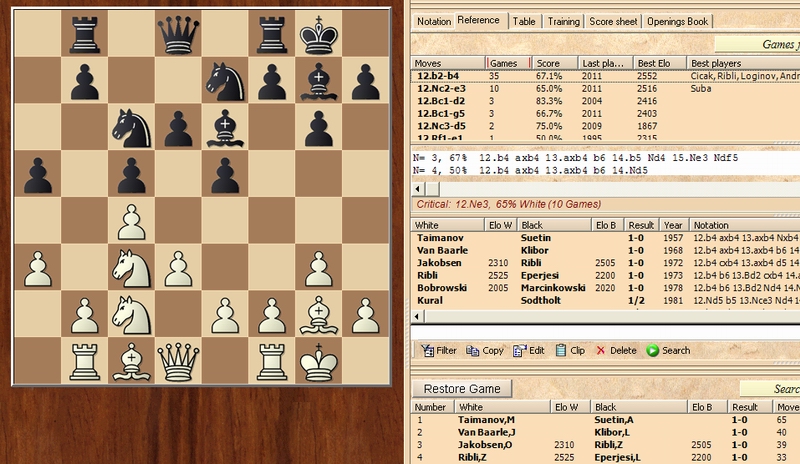This screenshot has height=464, width=800.
Task: Open the Score sheet tab
Action: [611, 21]
